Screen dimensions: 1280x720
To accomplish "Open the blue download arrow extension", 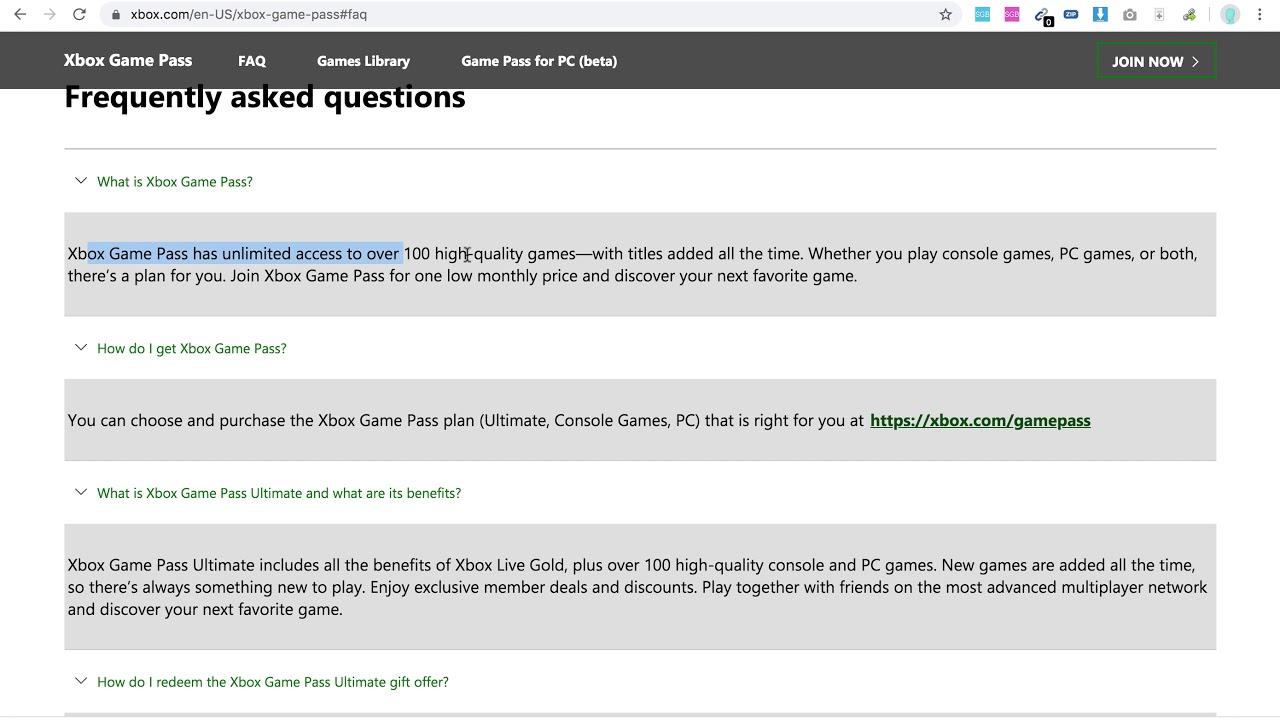I will click(x=1100, y=14).
